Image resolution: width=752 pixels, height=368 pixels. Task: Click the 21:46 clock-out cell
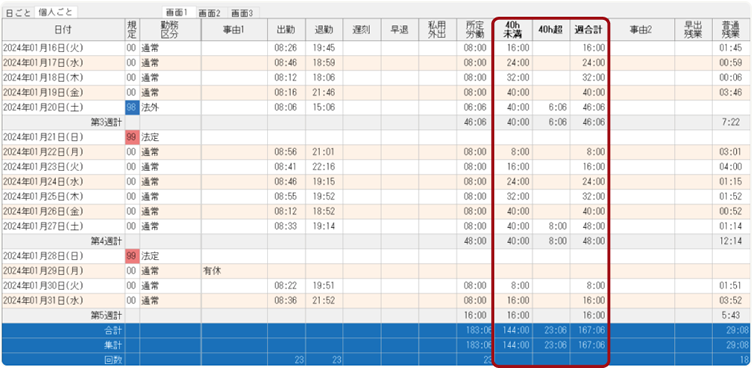coord(324,93)
